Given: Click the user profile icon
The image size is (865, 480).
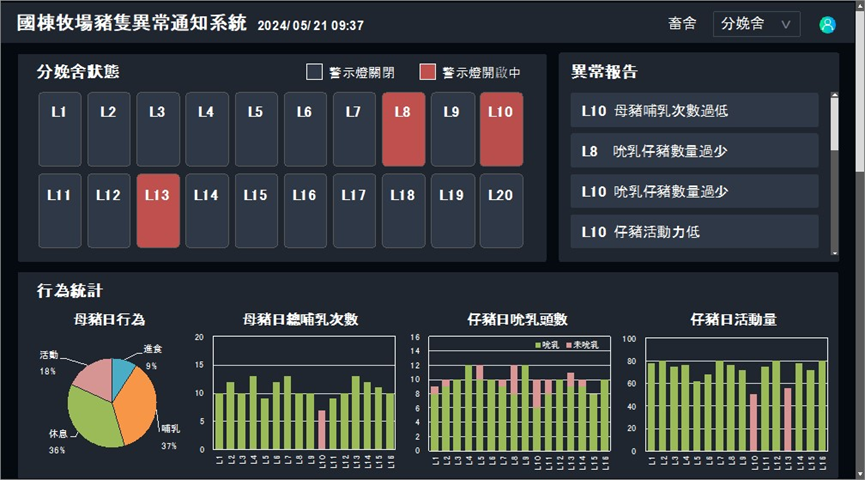Looking at the screenshot, I should point(827,25).
